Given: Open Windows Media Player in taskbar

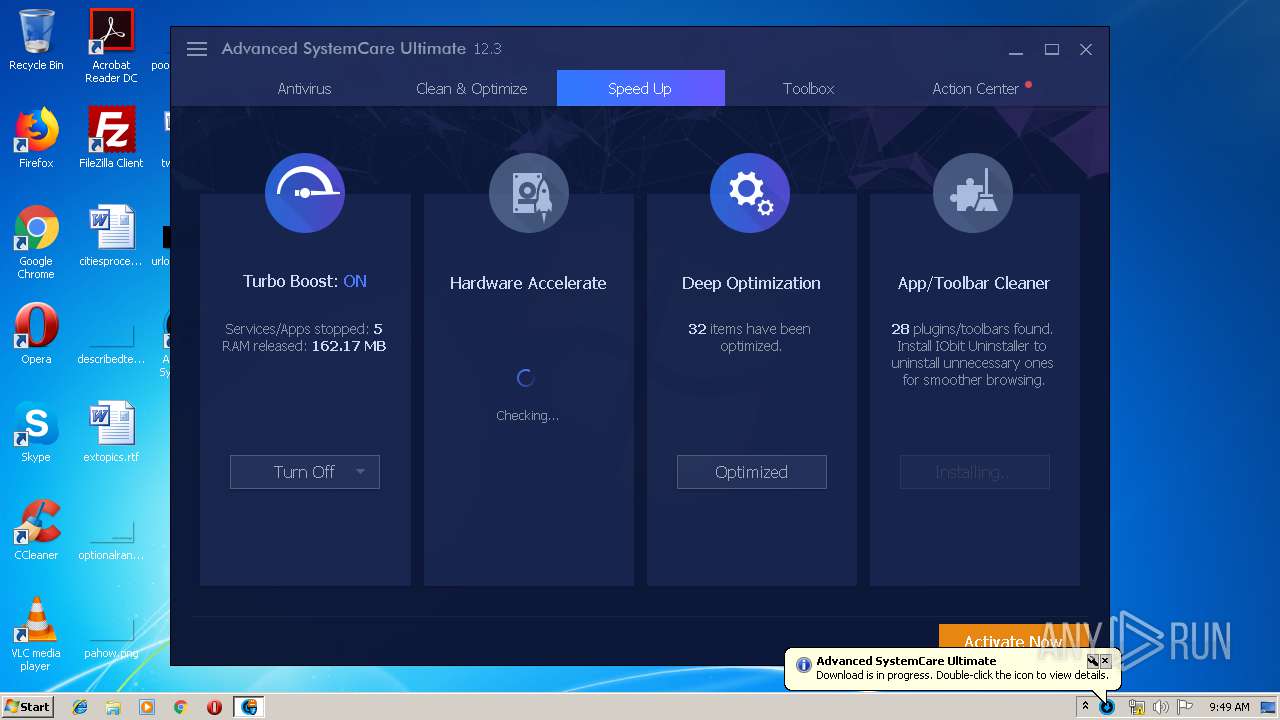Looking at the screenshot, I should [147, 707].
